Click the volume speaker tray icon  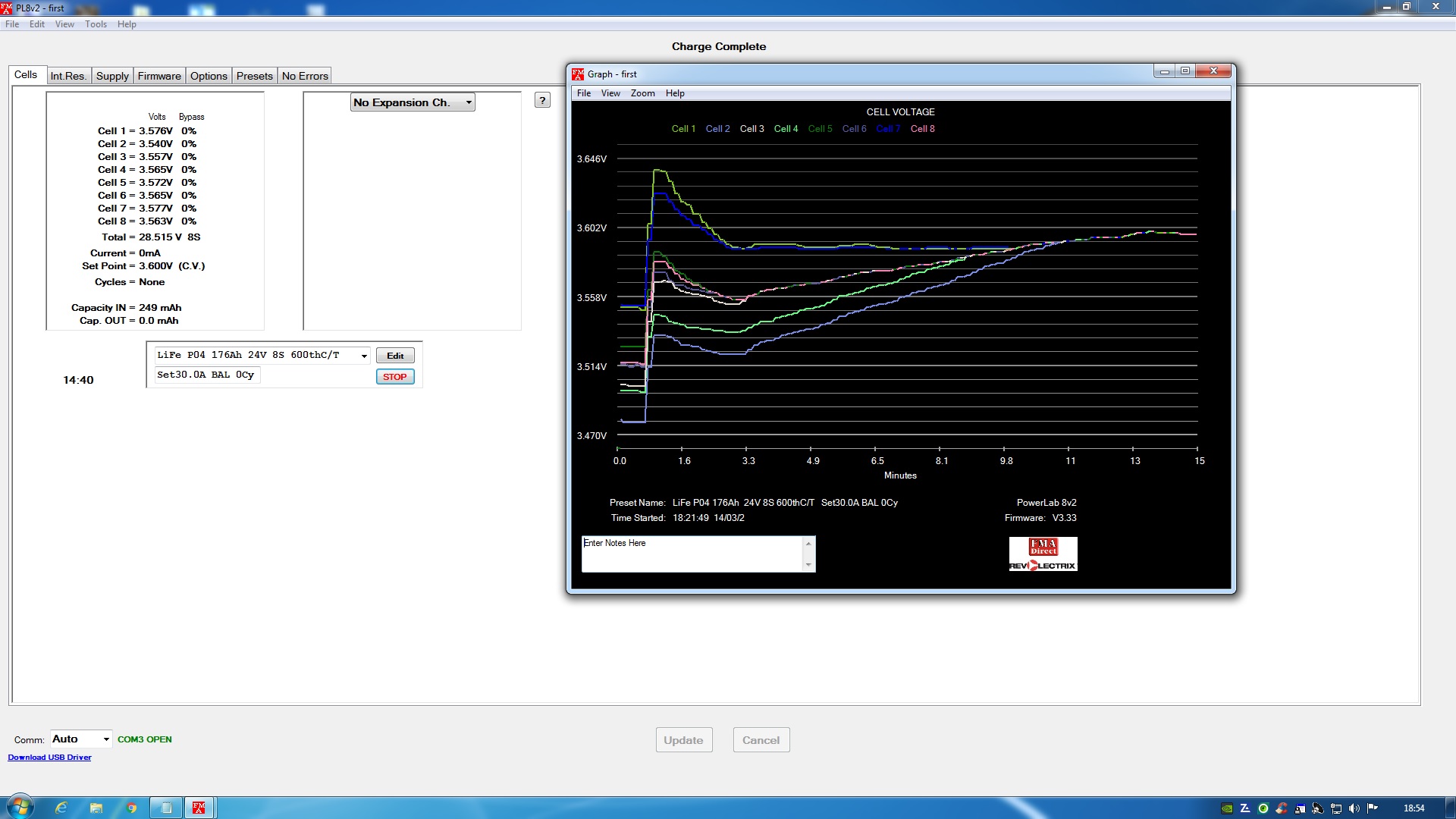(1354, 808)
